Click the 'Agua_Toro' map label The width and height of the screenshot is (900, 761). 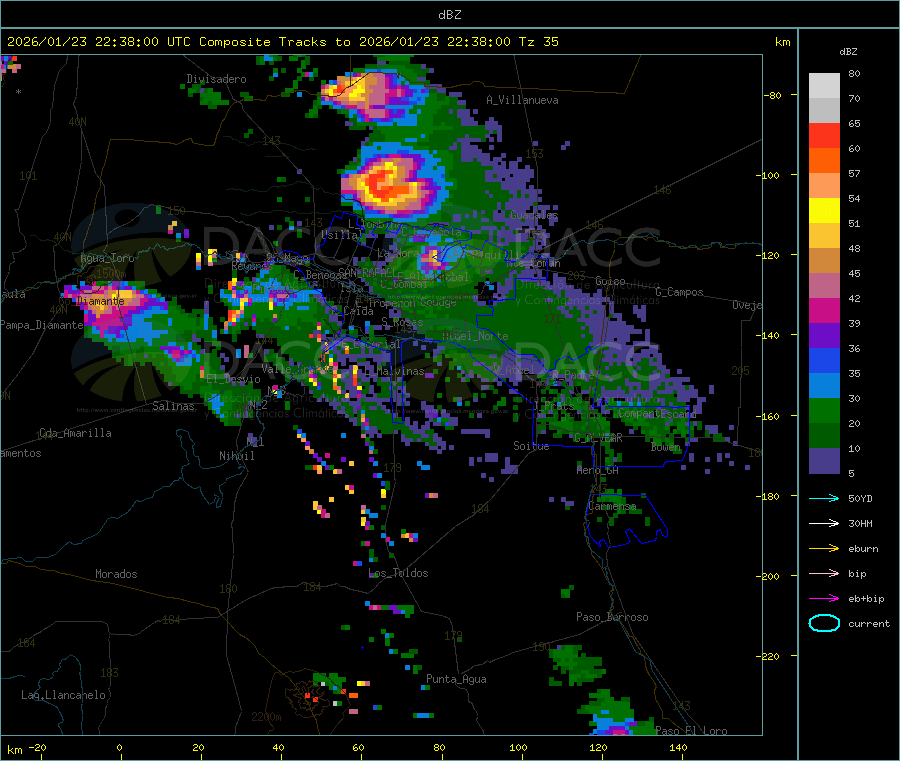[x=107, y=258]
